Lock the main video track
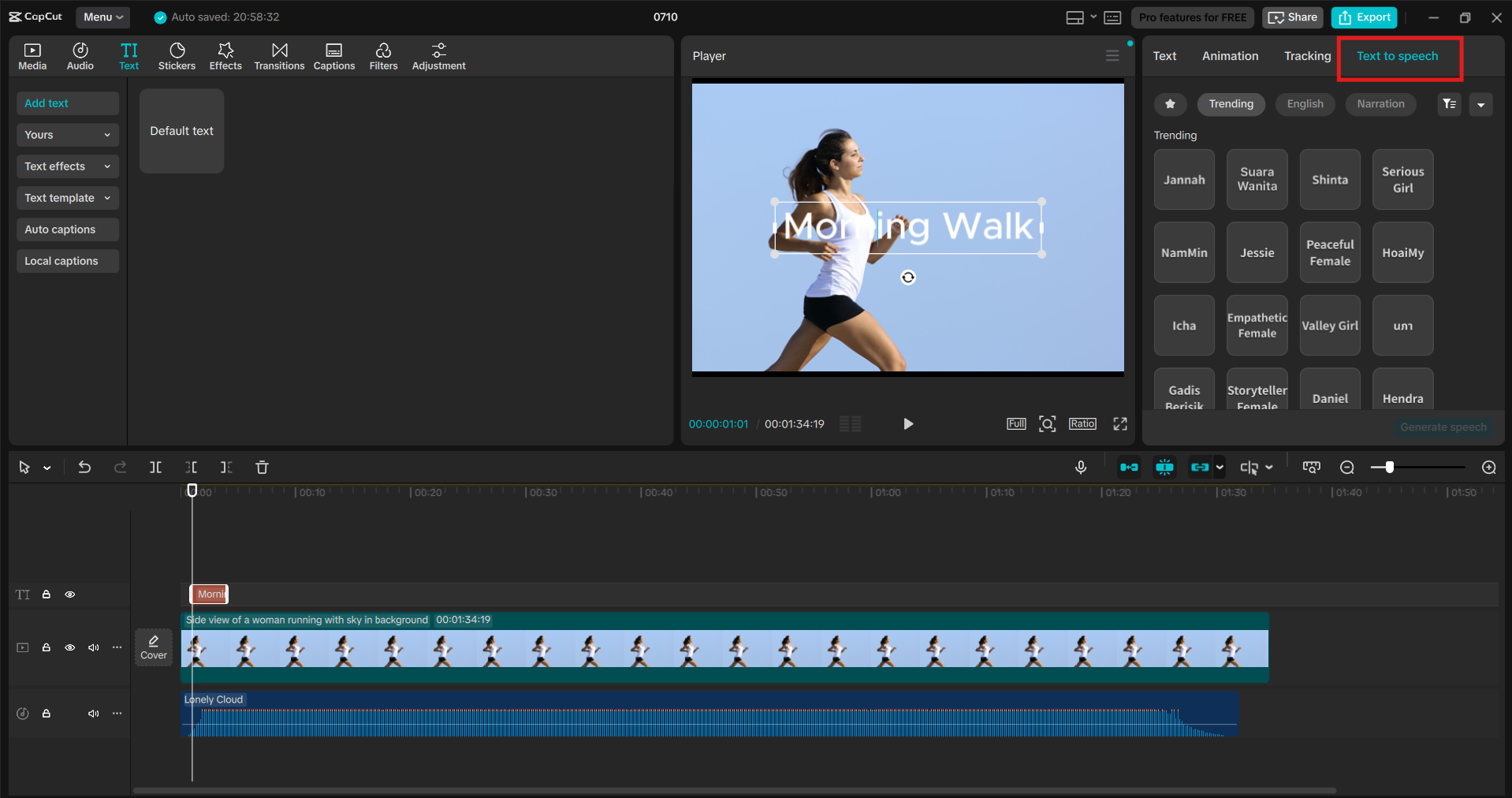1512x798 pixels. tap(47, 647)
